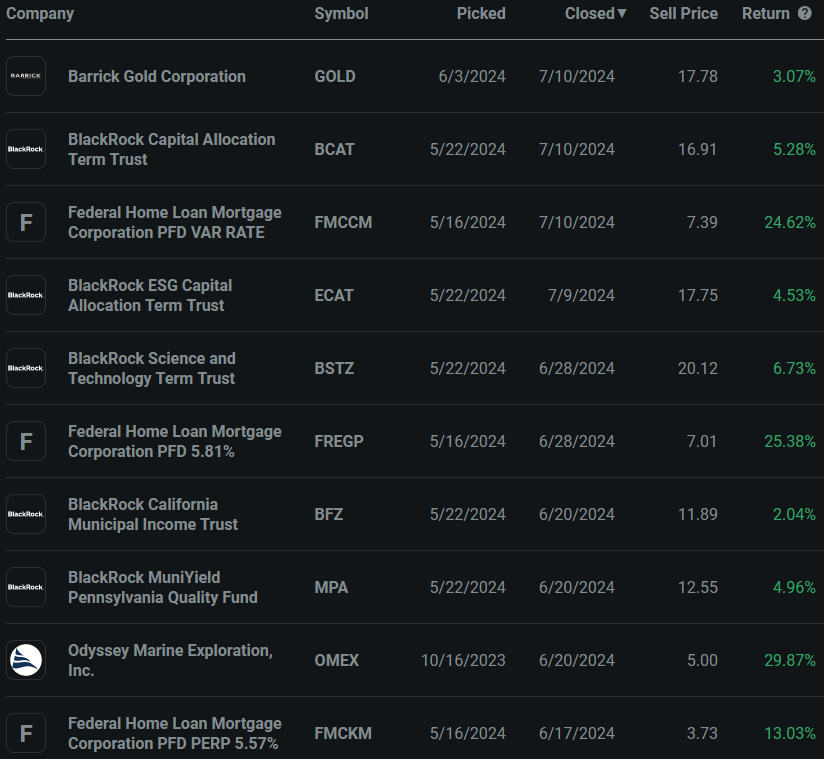
Task: Click the BlackRock logo beside BCAT row
Action: tap(26, 149)
